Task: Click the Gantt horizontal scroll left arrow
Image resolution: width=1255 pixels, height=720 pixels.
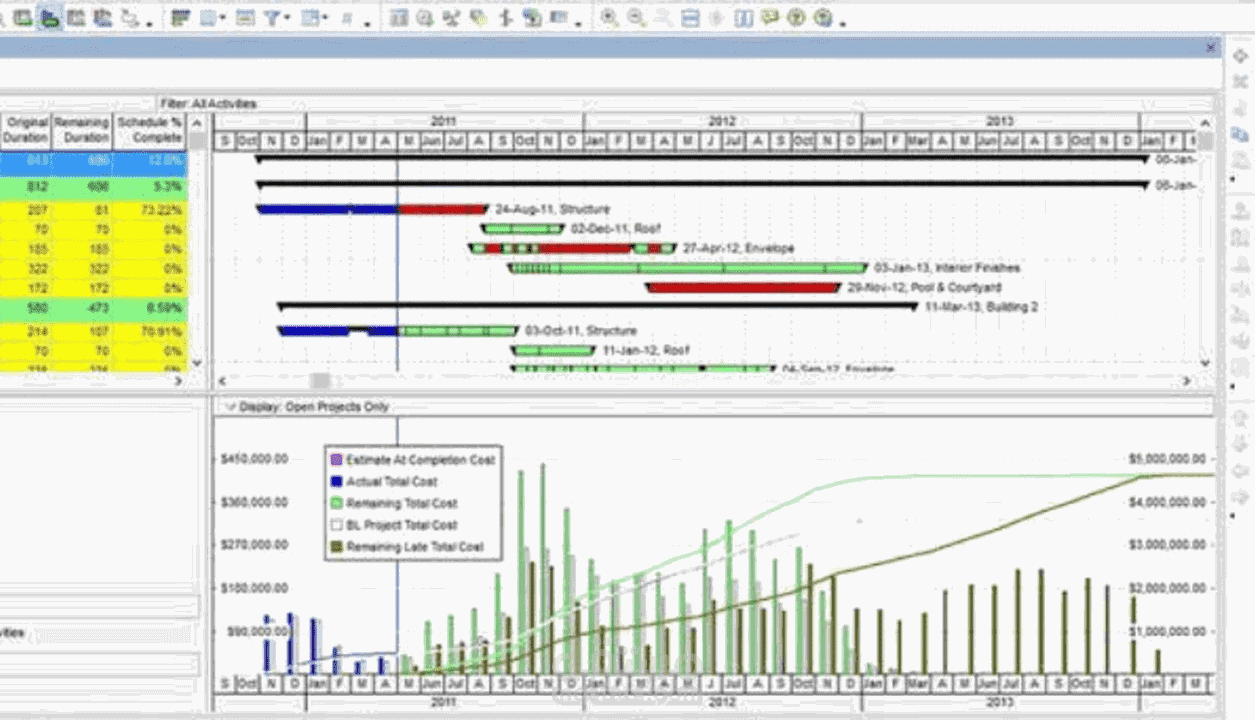Action: click(222, 381)
